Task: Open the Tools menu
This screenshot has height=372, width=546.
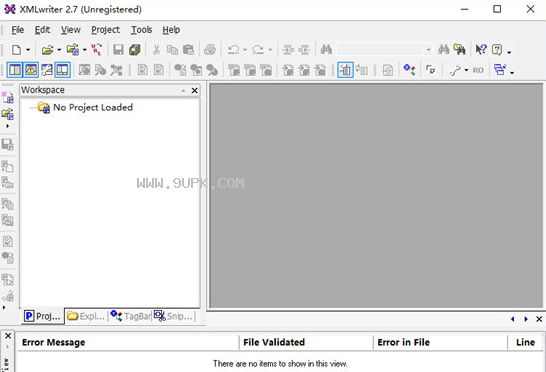Action: pos(141,30)
